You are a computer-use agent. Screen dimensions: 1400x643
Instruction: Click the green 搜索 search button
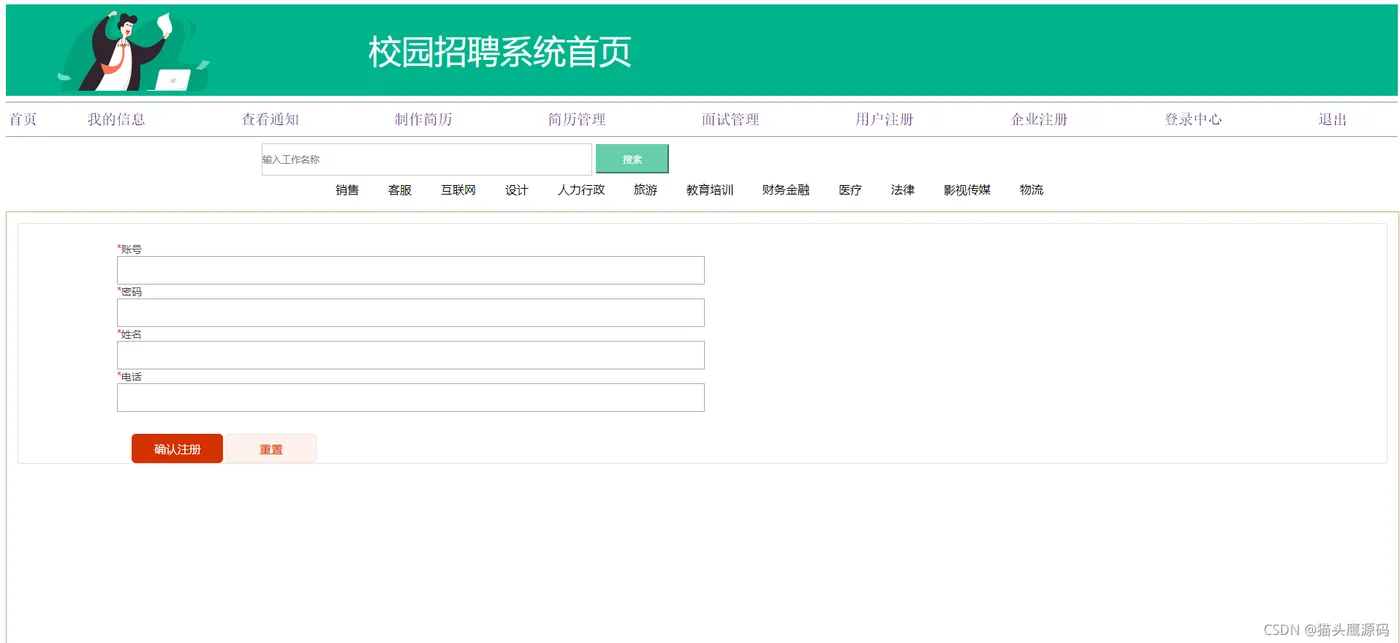click(x=632, y=158)
